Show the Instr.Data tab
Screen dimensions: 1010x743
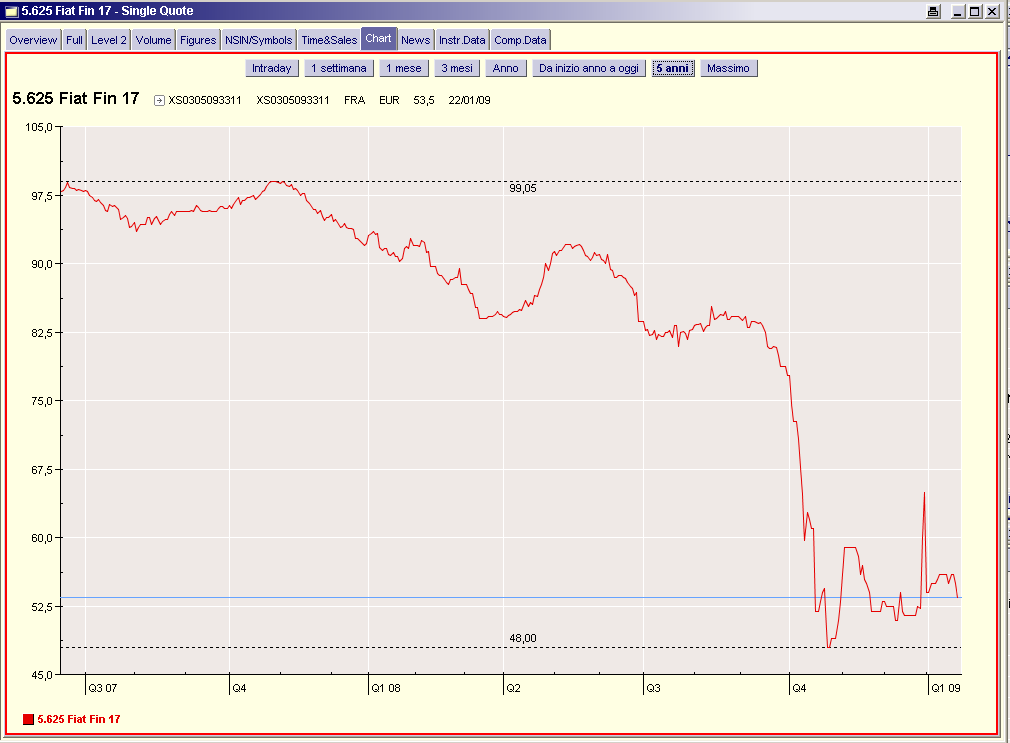(462, 40)
